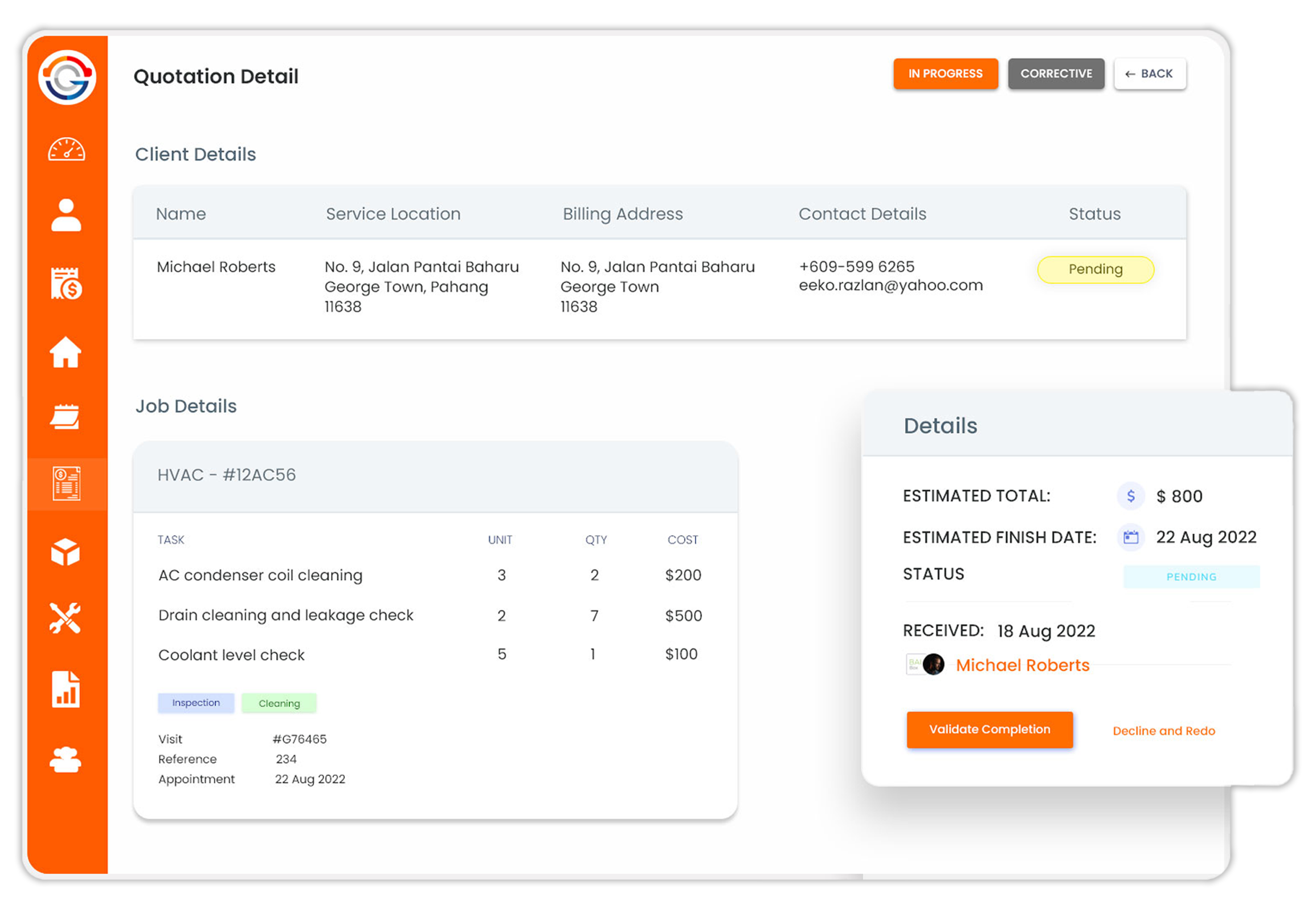
Task: Open the calendar schedule sidebar icon
Action: [x=64, y=417]
